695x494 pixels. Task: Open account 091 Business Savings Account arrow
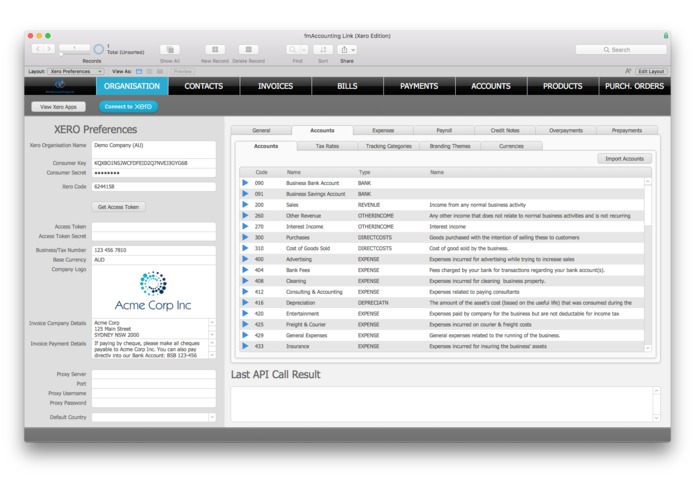[x=245, y=194]
